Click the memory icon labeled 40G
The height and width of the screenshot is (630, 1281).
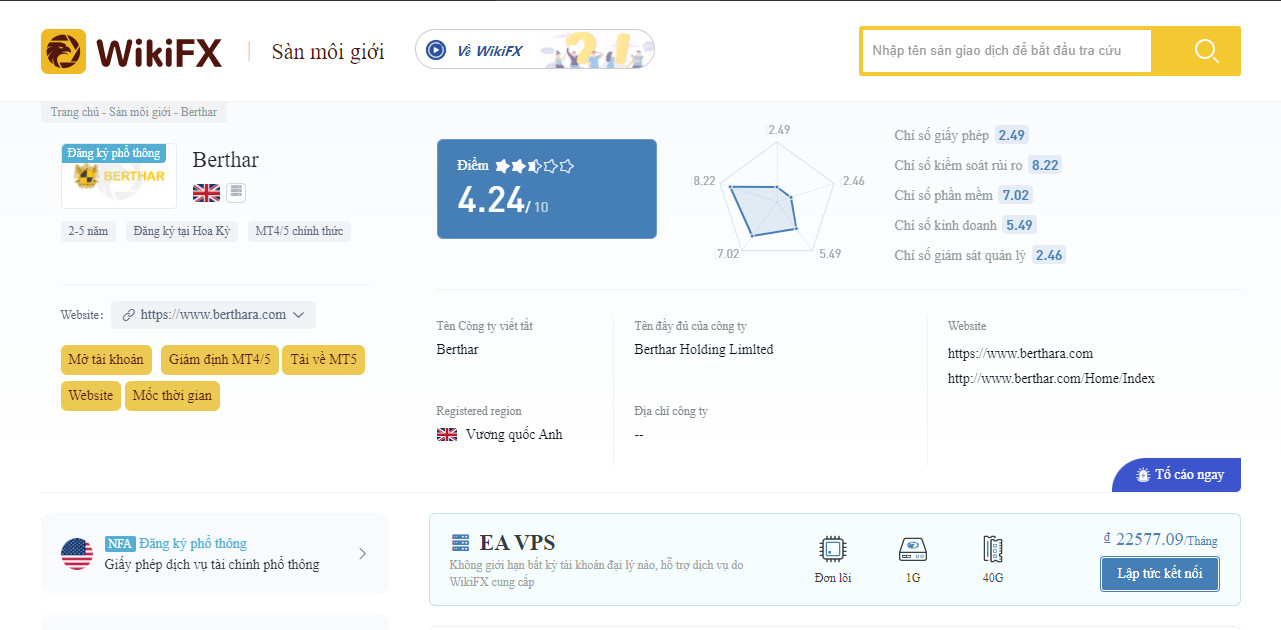pyautogui.click(x=992, y=549)
